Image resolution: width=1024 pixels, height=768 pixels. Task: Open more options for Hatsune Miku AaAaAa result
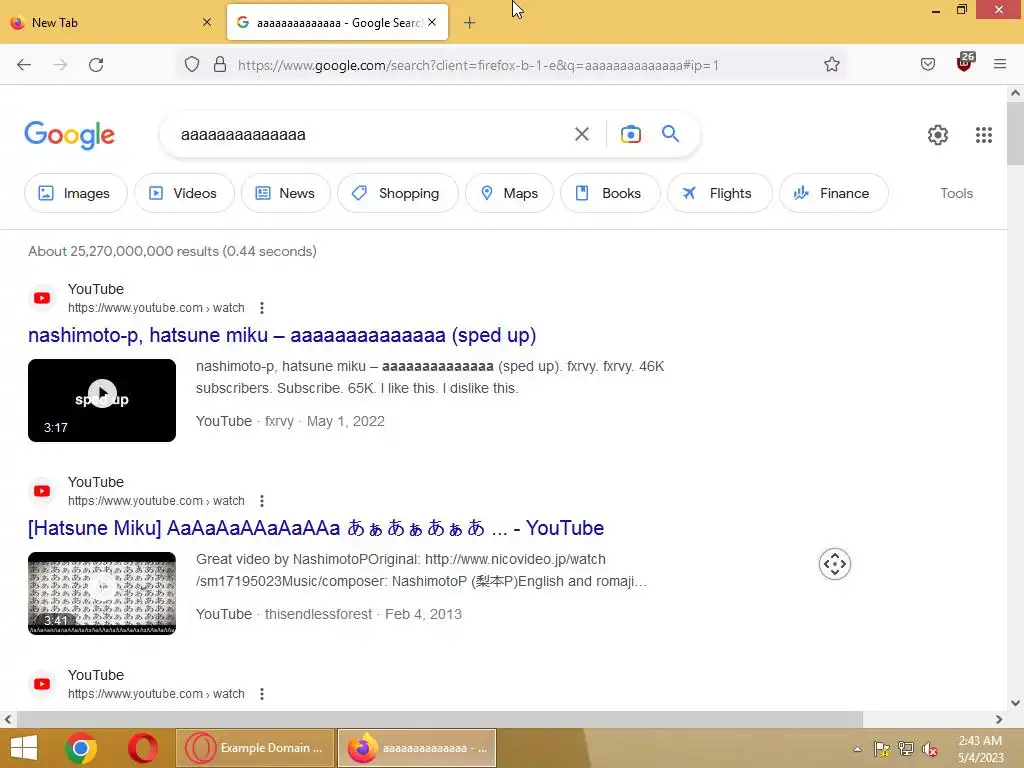pyautogui.click(x=262, y=501)
